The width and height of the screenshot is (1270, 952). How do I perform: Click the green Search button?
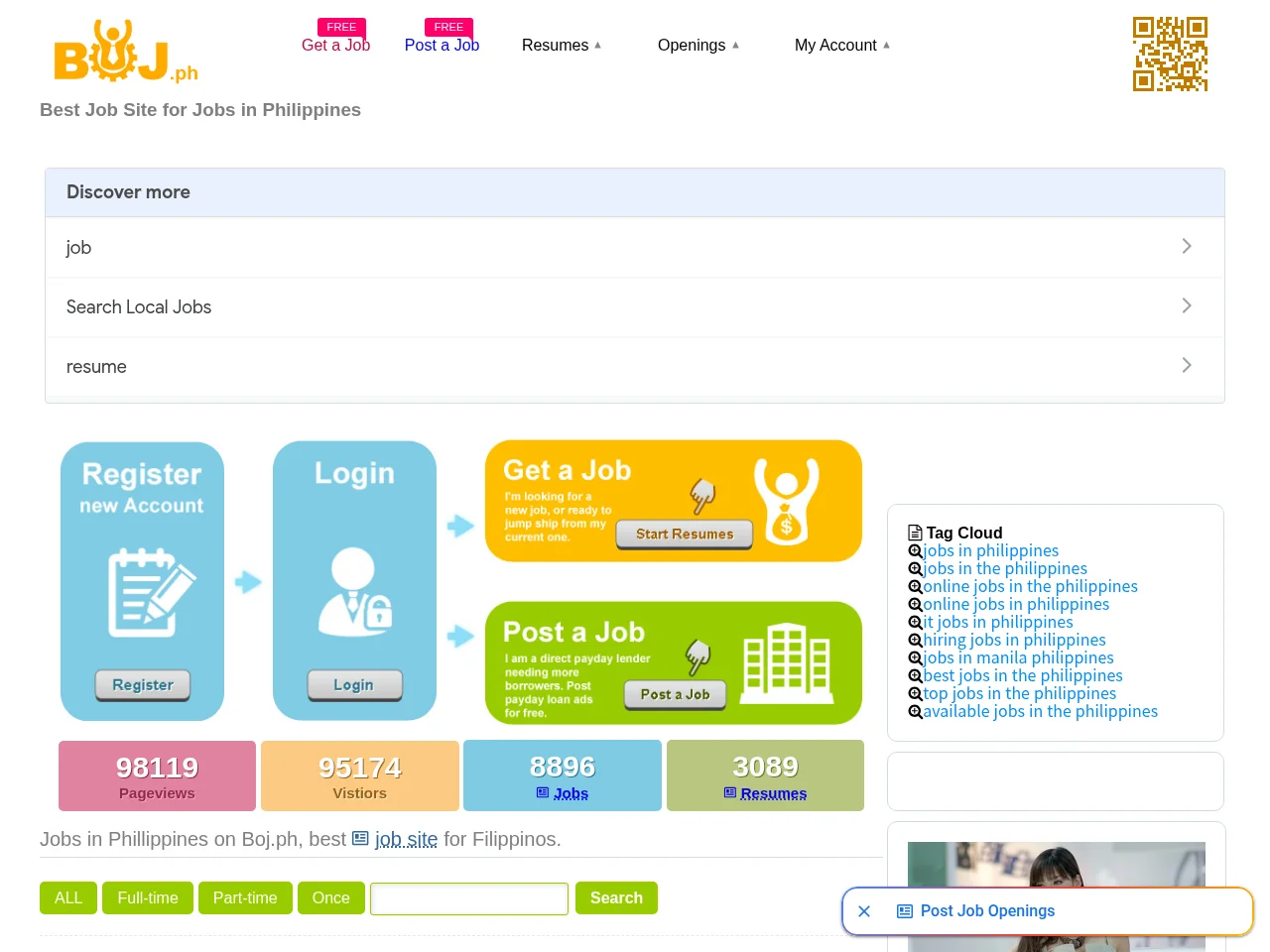[x=616, y=897]
